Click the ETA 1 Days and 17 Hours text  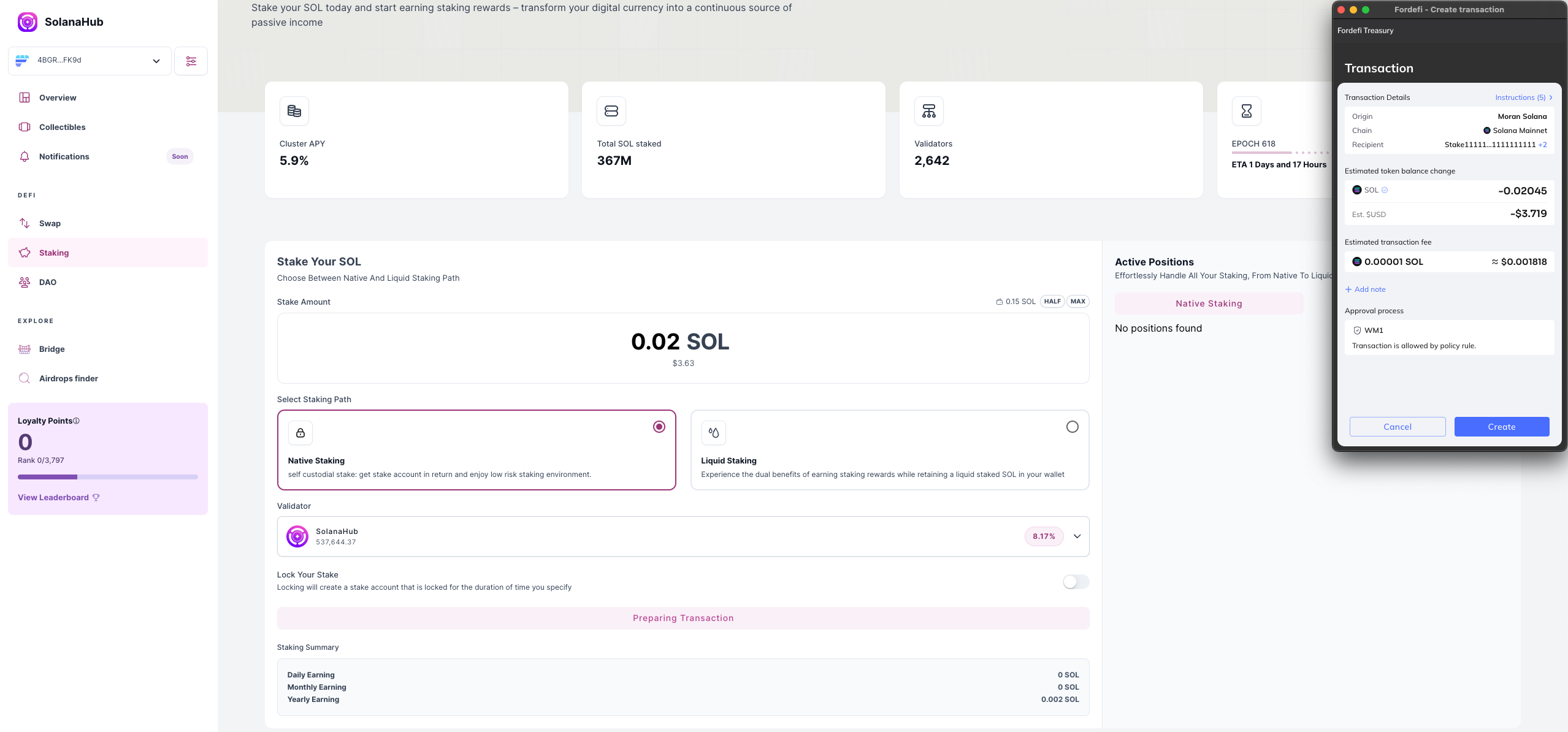(1279, 165)
